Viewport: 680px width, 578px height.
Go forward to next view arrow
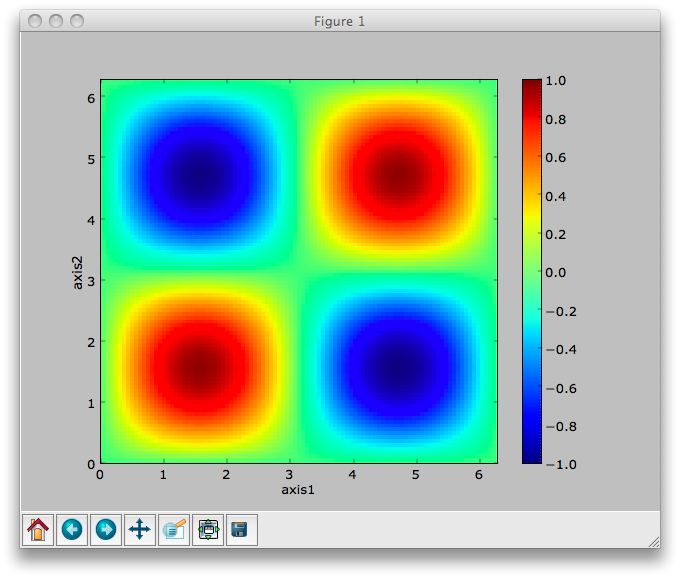(106, 529)
